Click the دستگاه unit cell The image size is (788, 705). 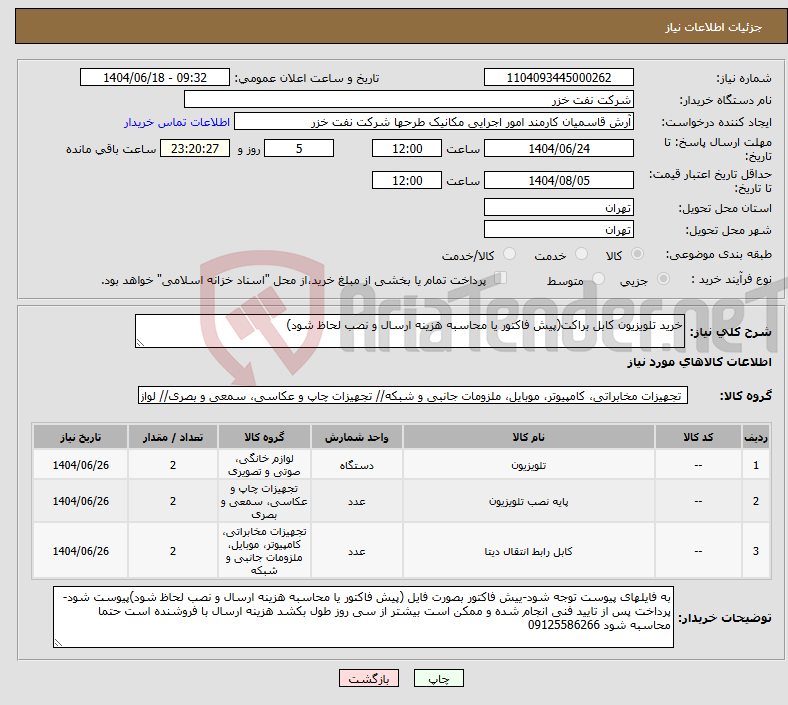(356, 465)
